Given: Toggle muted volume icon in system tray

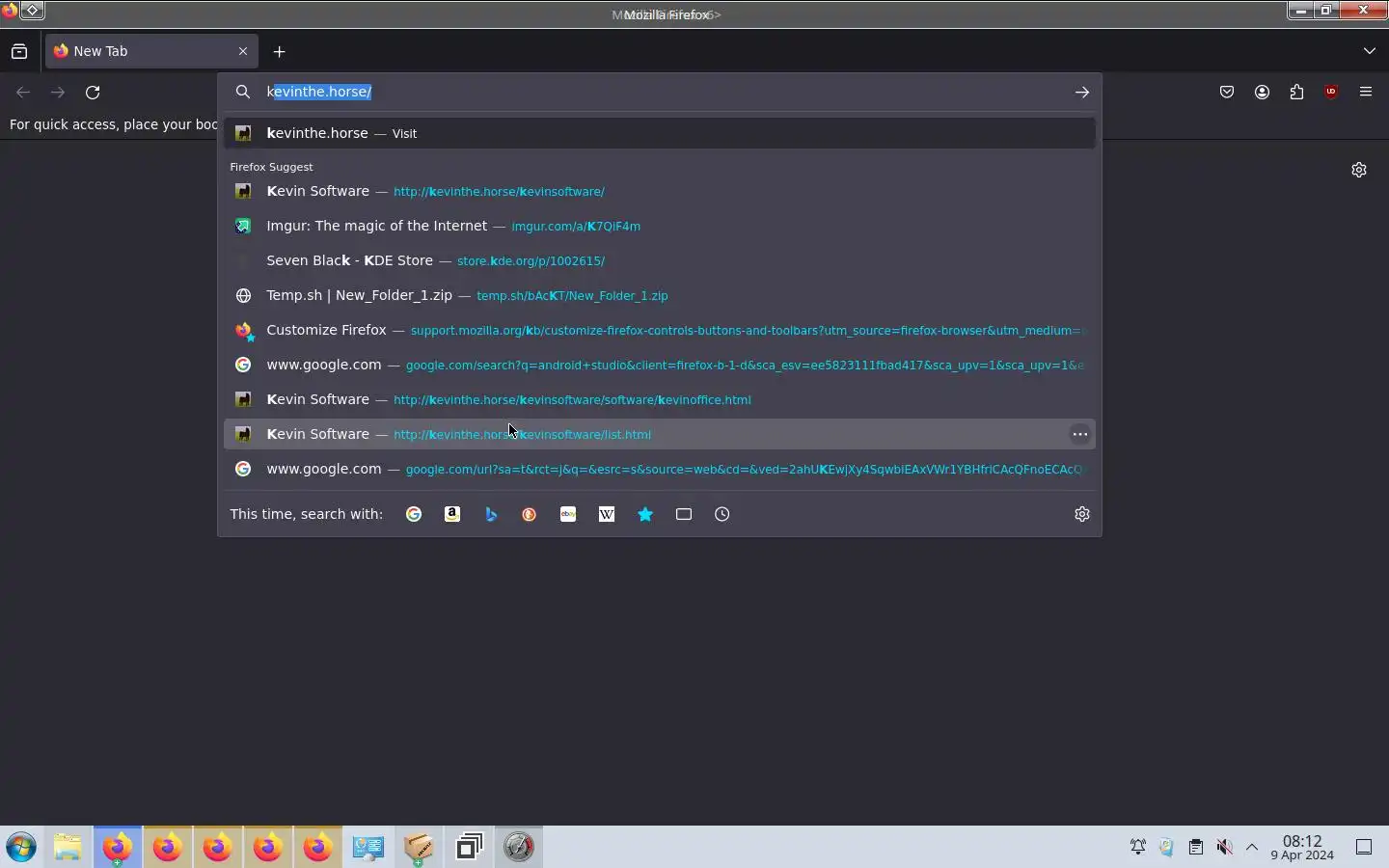Looking at the screenshot, I should pos(1225,847).
